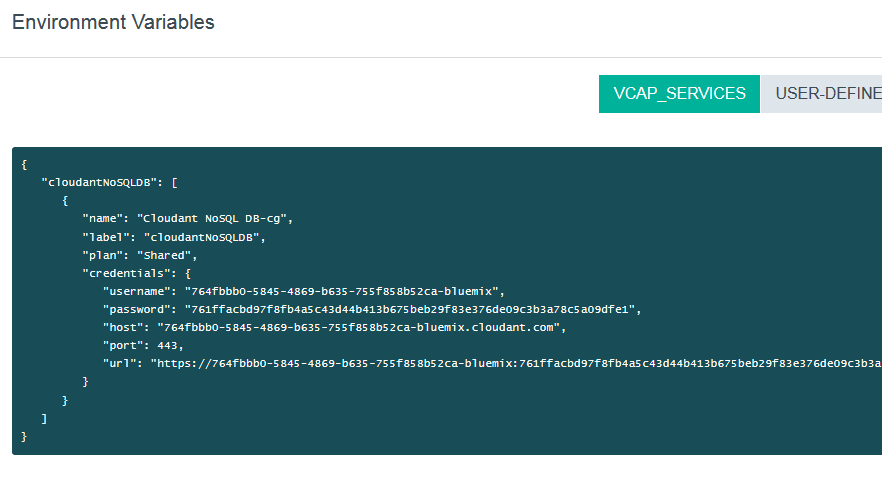
Task: Click the "port" key in credentials
Action: [122, 344]
